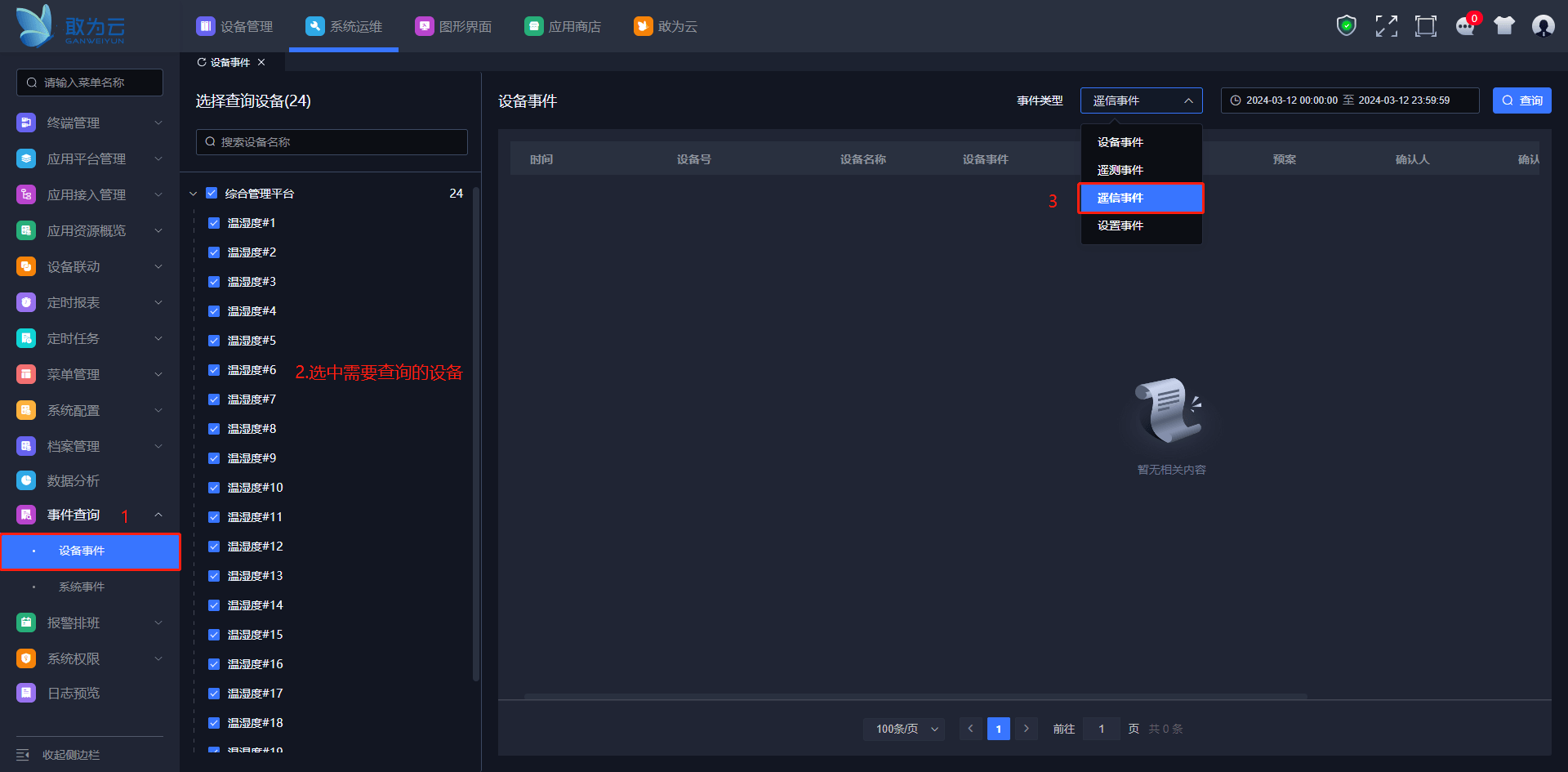Click the 系统权限 sidebar icon

click(x=26, y=658)
